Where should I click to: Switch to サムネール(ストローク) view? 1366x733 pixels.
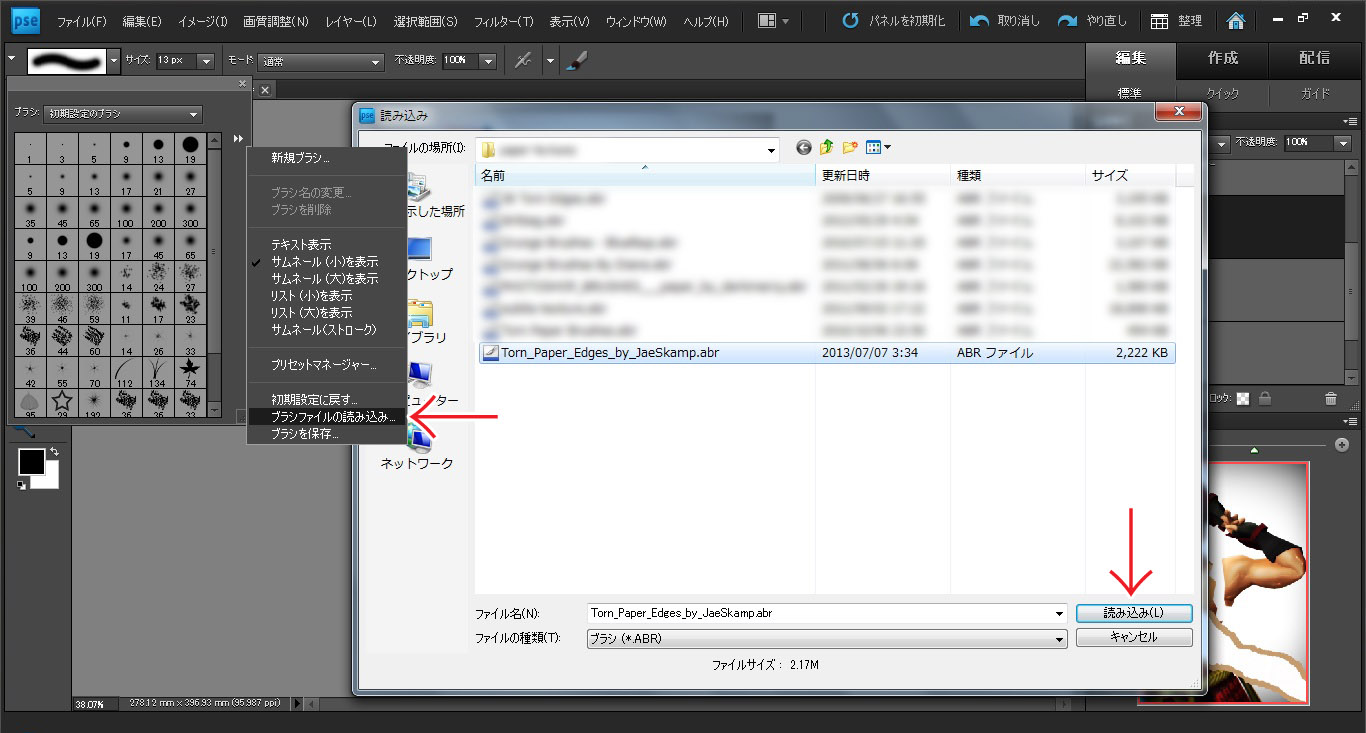pos(323,329)
